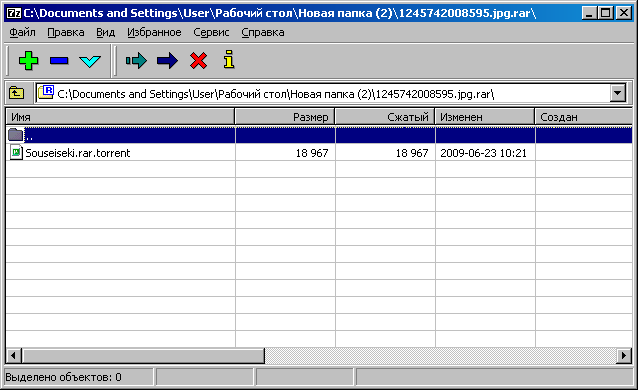Click the 7z icon in title bar

coord(14,13)
